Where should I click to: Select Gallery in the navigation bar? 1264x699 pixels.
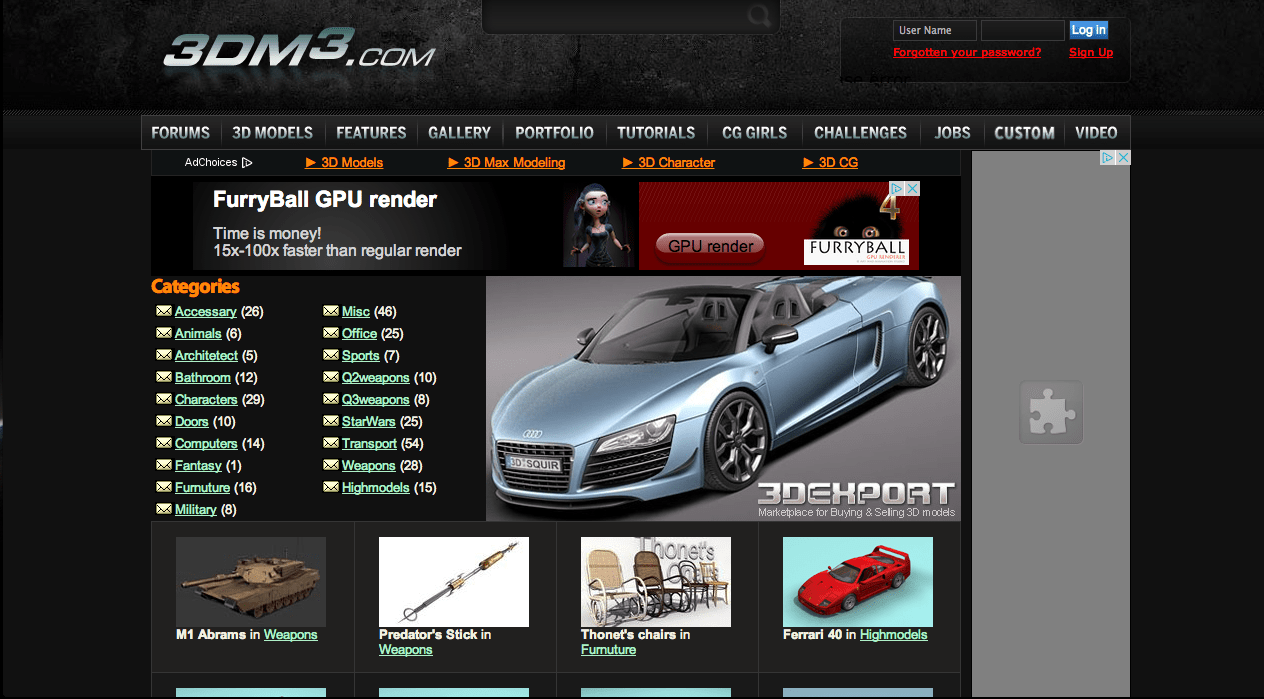460,132
